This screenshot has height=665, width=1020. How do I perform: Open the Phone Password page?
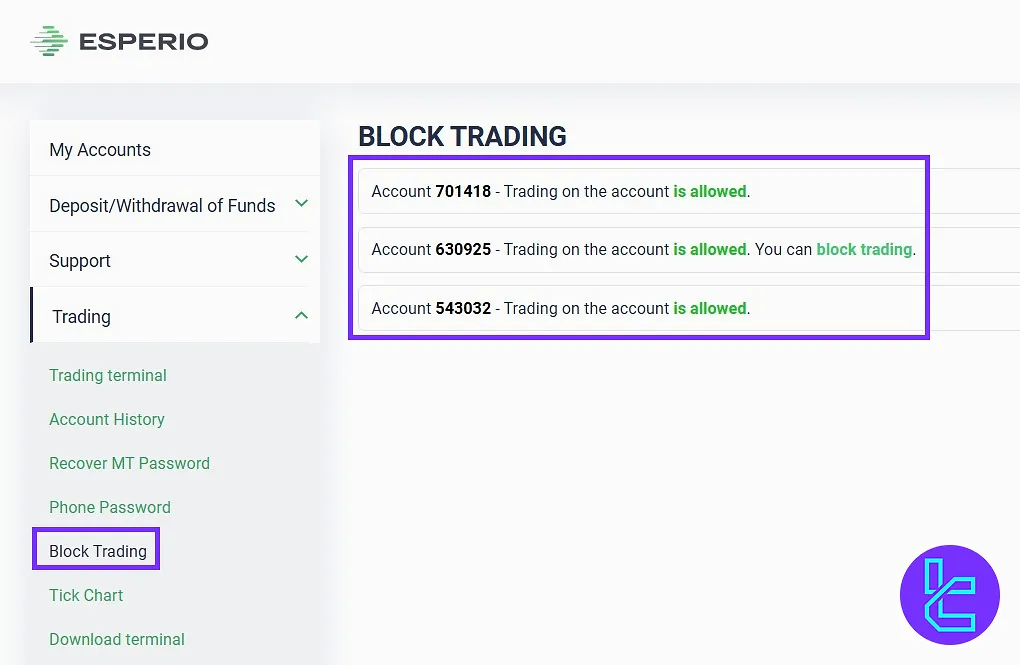110,508
